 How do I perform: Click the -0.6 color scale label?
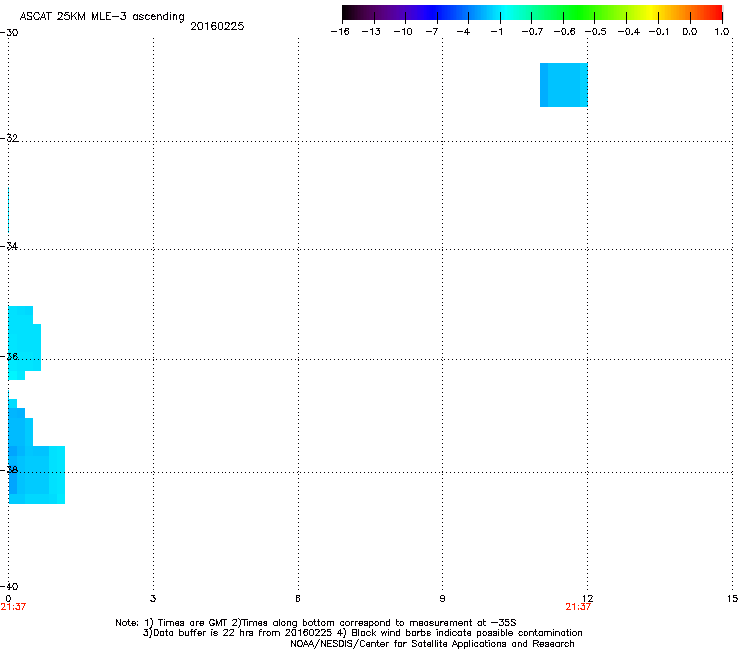[x=564, y=32]
